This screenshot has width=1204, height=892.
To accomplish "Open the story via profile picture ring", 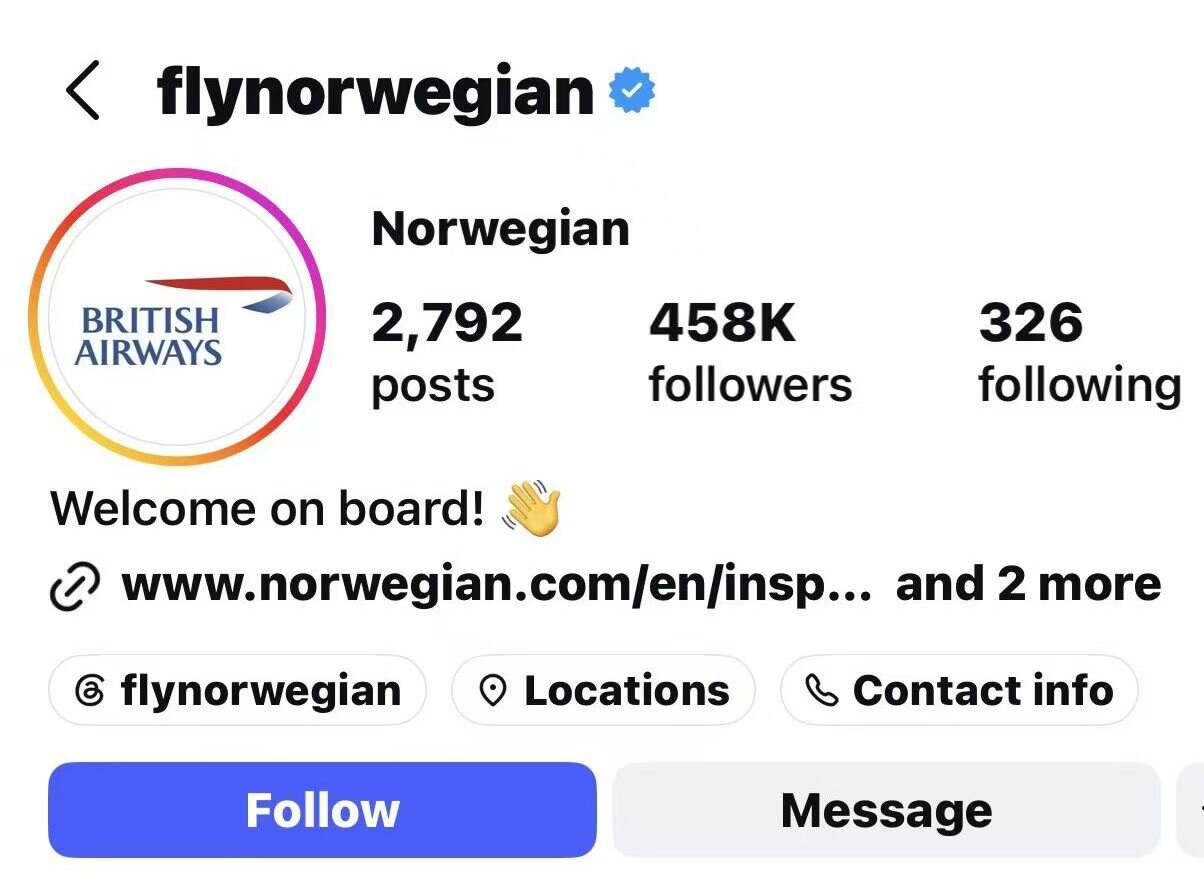I will point(177,317).
